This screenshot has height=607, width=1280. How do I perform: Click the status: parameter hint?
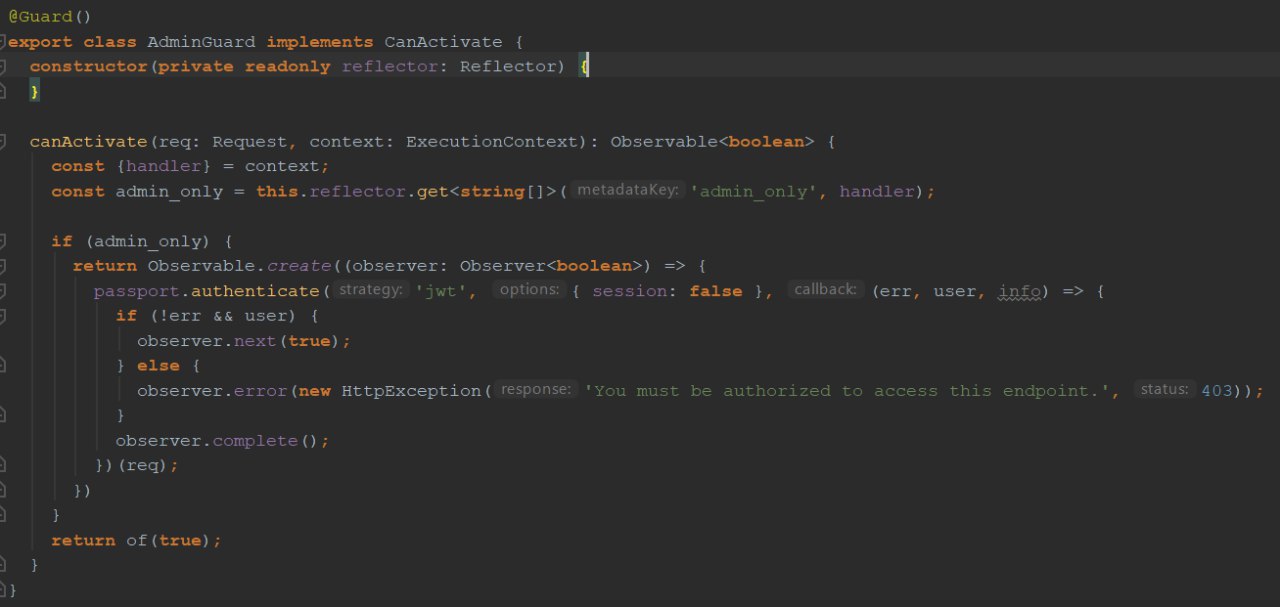click(x=1166, y=390)
